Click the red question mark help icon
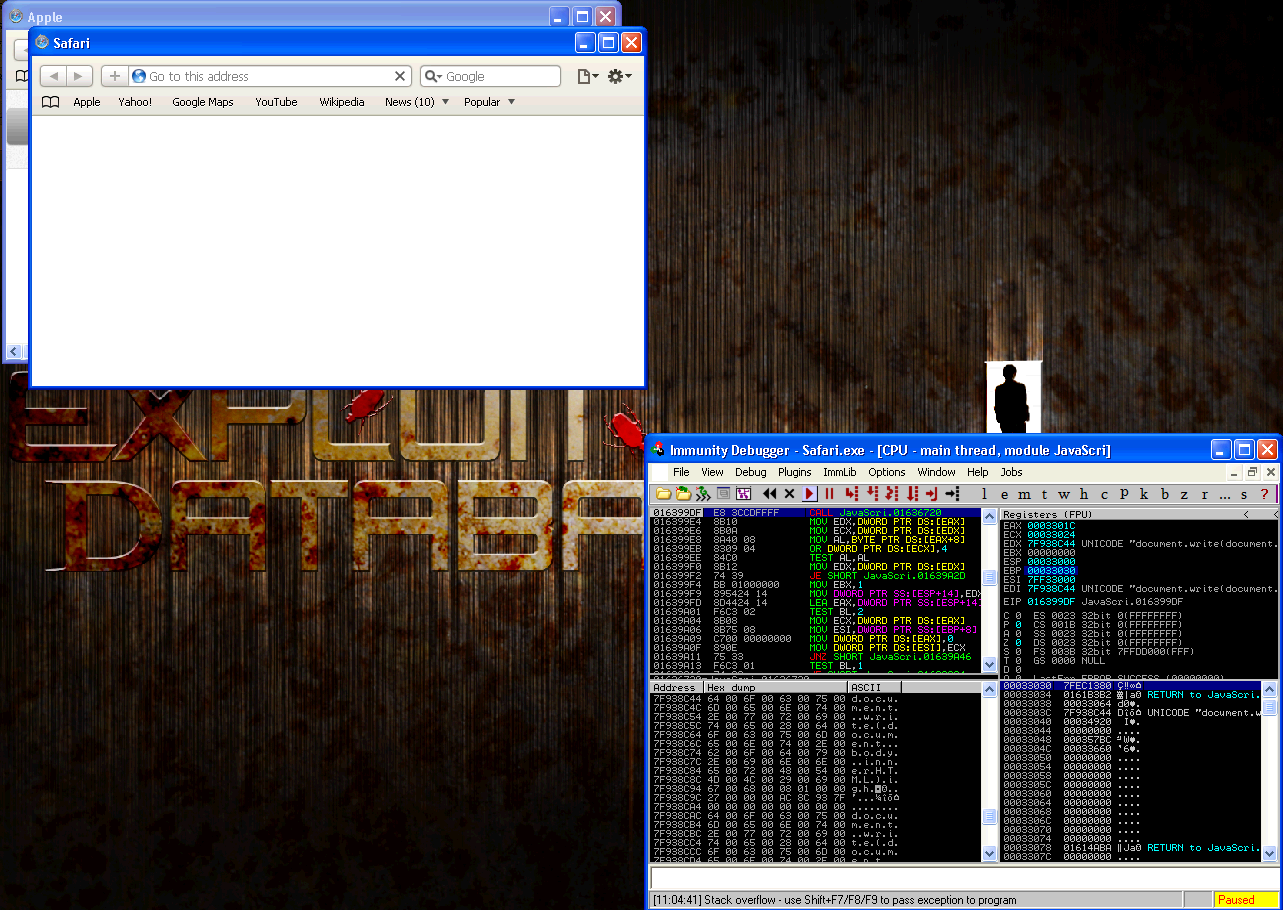Viewport: 1283px width, 910px height. (1264, 494)
